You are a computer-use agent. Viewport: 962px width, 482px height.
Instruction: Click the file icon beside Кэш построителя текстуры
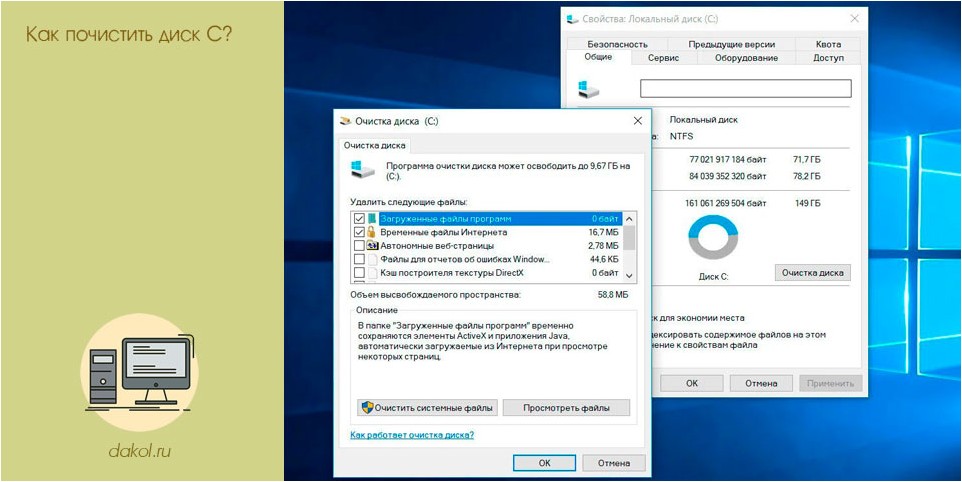(372, 273)
